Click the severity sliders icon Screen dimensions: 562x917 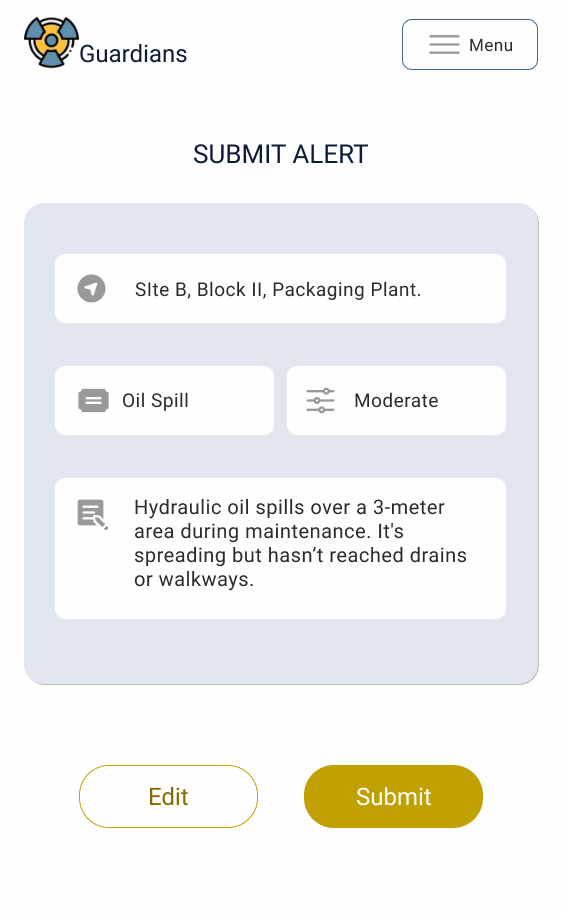pos(320,401)
